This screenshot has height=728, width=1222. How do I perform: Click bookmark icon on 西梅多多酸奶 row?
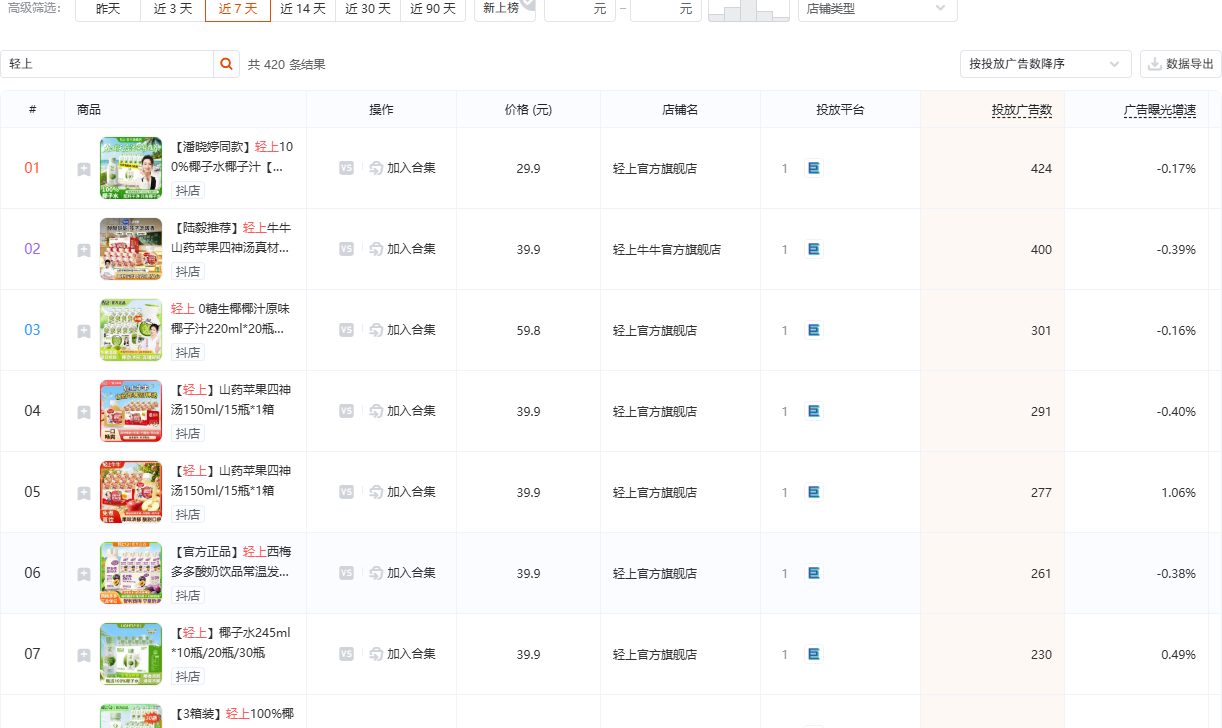[84, 574]
